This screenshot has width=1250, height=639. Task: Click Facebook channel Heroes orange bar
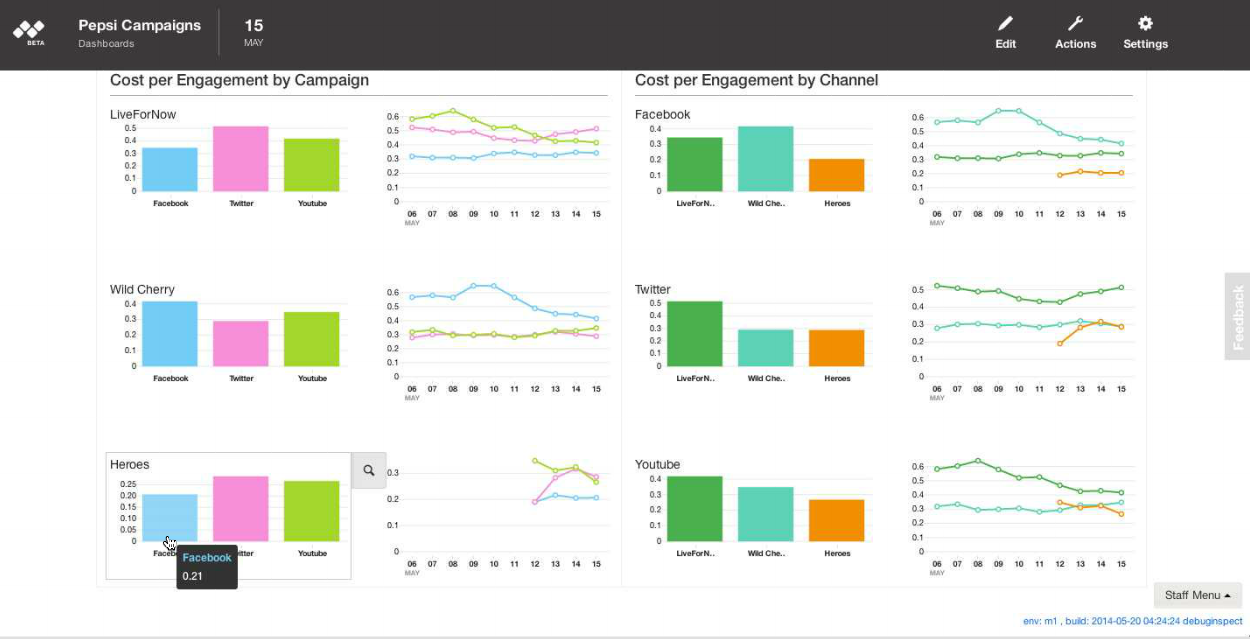coord(836,175)
